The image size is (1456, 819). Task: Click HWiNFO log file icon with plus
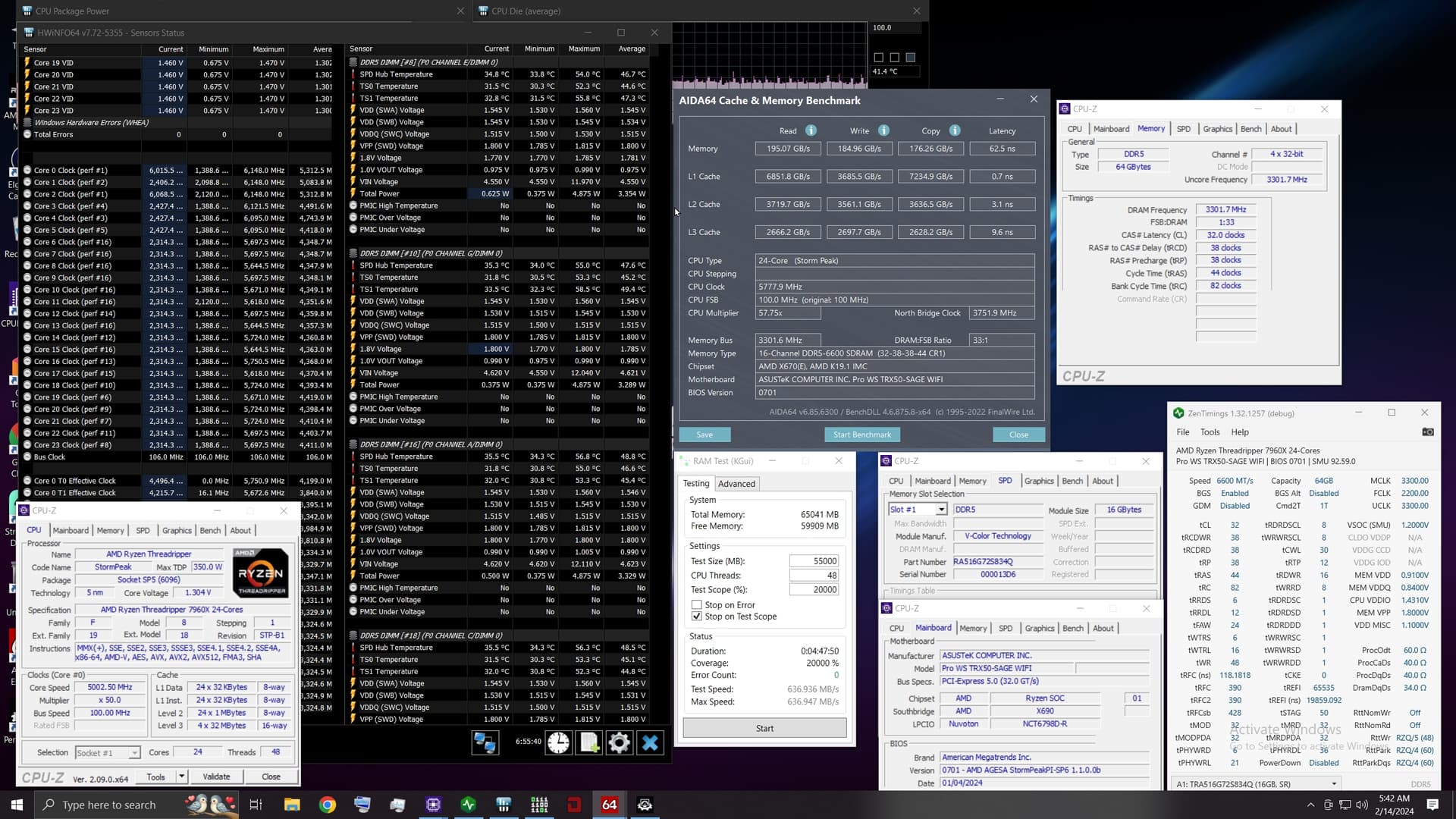(x=589, y=742)
